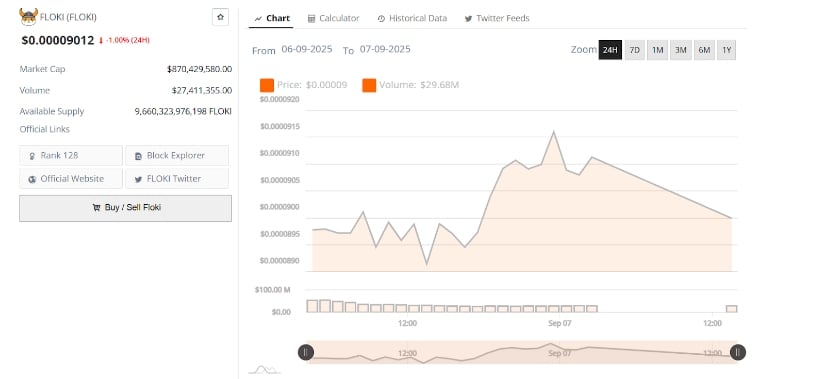The image size is (825, 379).
Task: Click the last volume bar at the right edge
Action: [732, 309]
